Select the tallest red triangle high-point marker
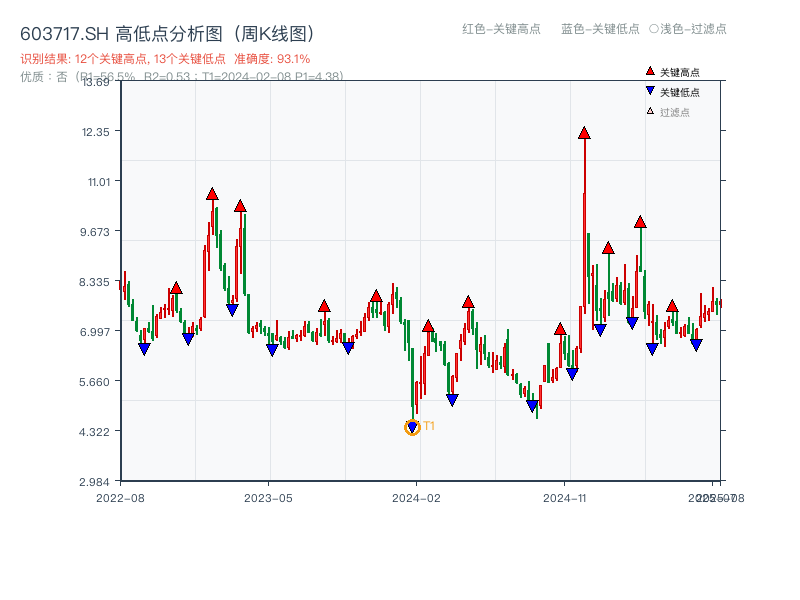 [584, 131]
